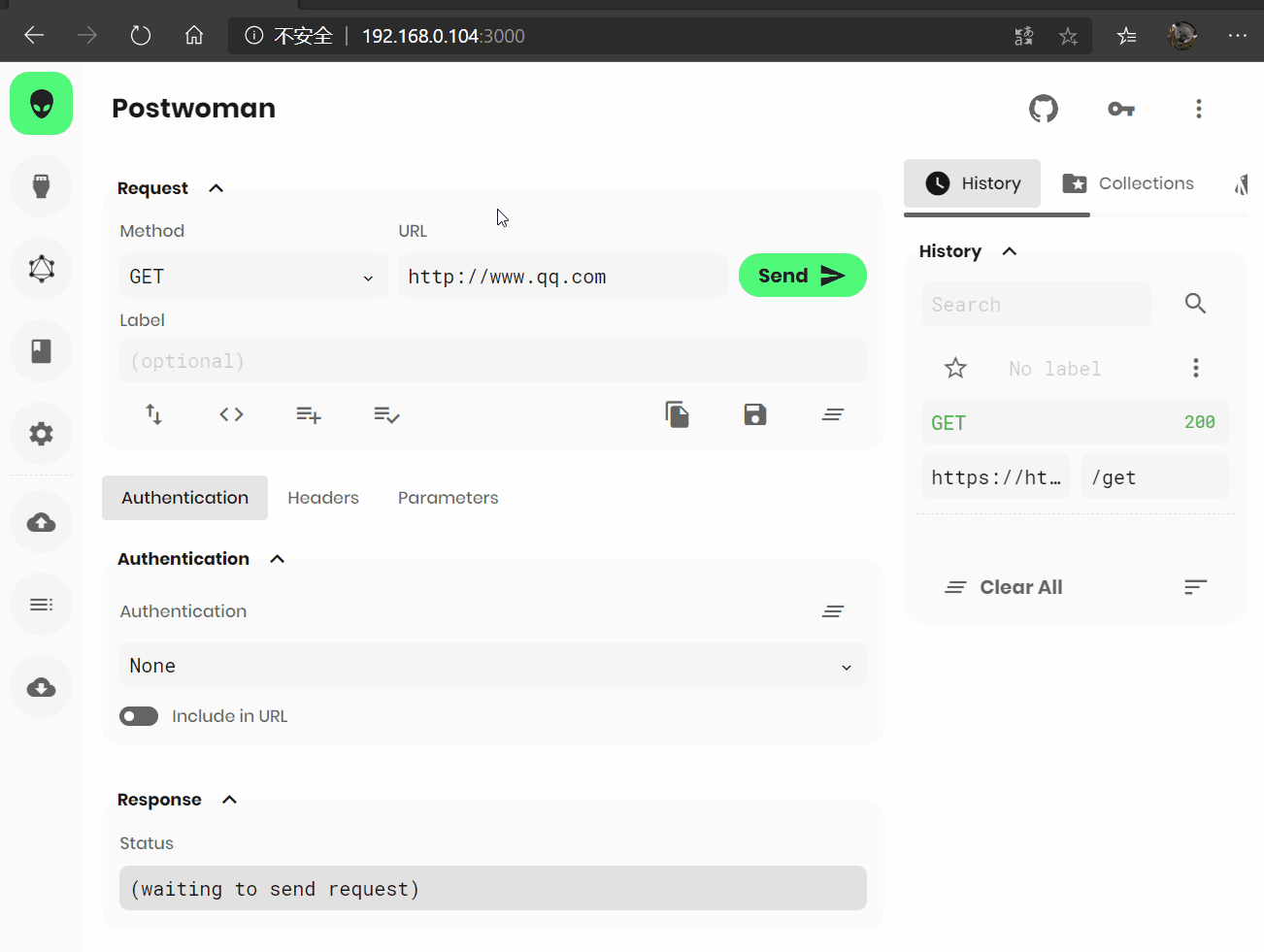Click the up-down arrows import icon
This screenshot has width=1264, height=952.
[153, 414]
